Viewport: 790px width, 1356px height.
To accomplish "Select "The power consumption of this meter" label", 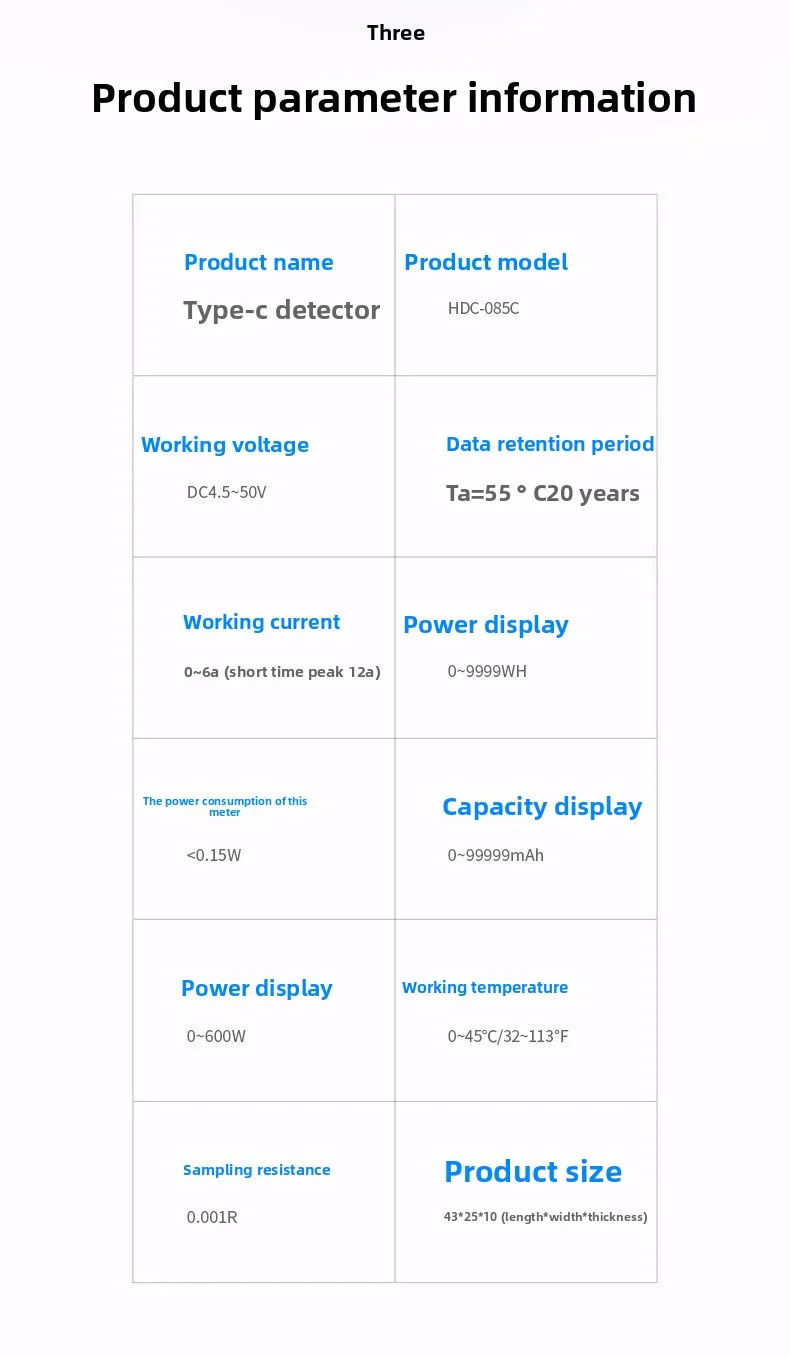I will [225, 806].
